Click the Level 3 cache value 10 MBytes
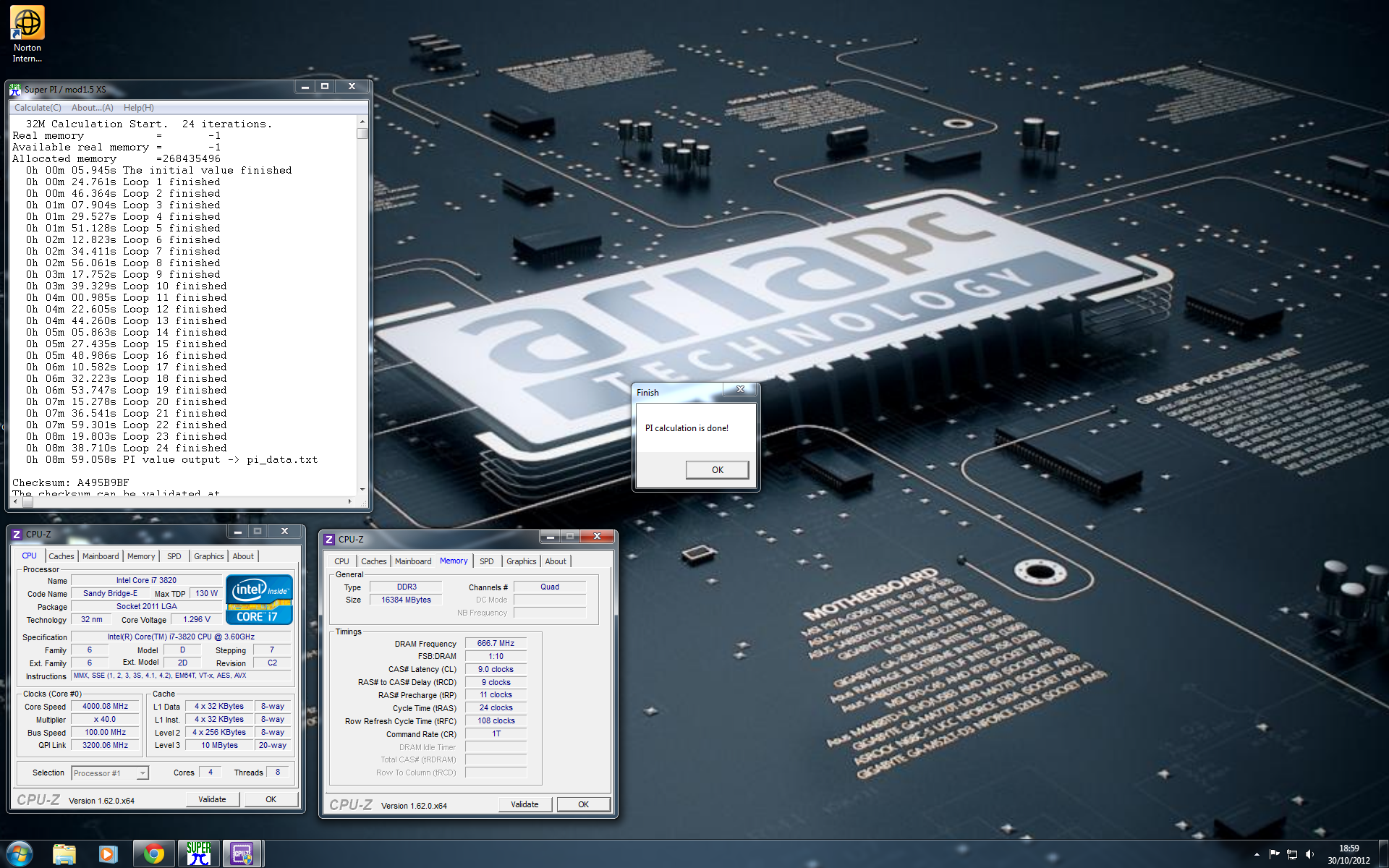Image resolution: width=1389 pixels, height=868 pixels. [x=219, y=746]
